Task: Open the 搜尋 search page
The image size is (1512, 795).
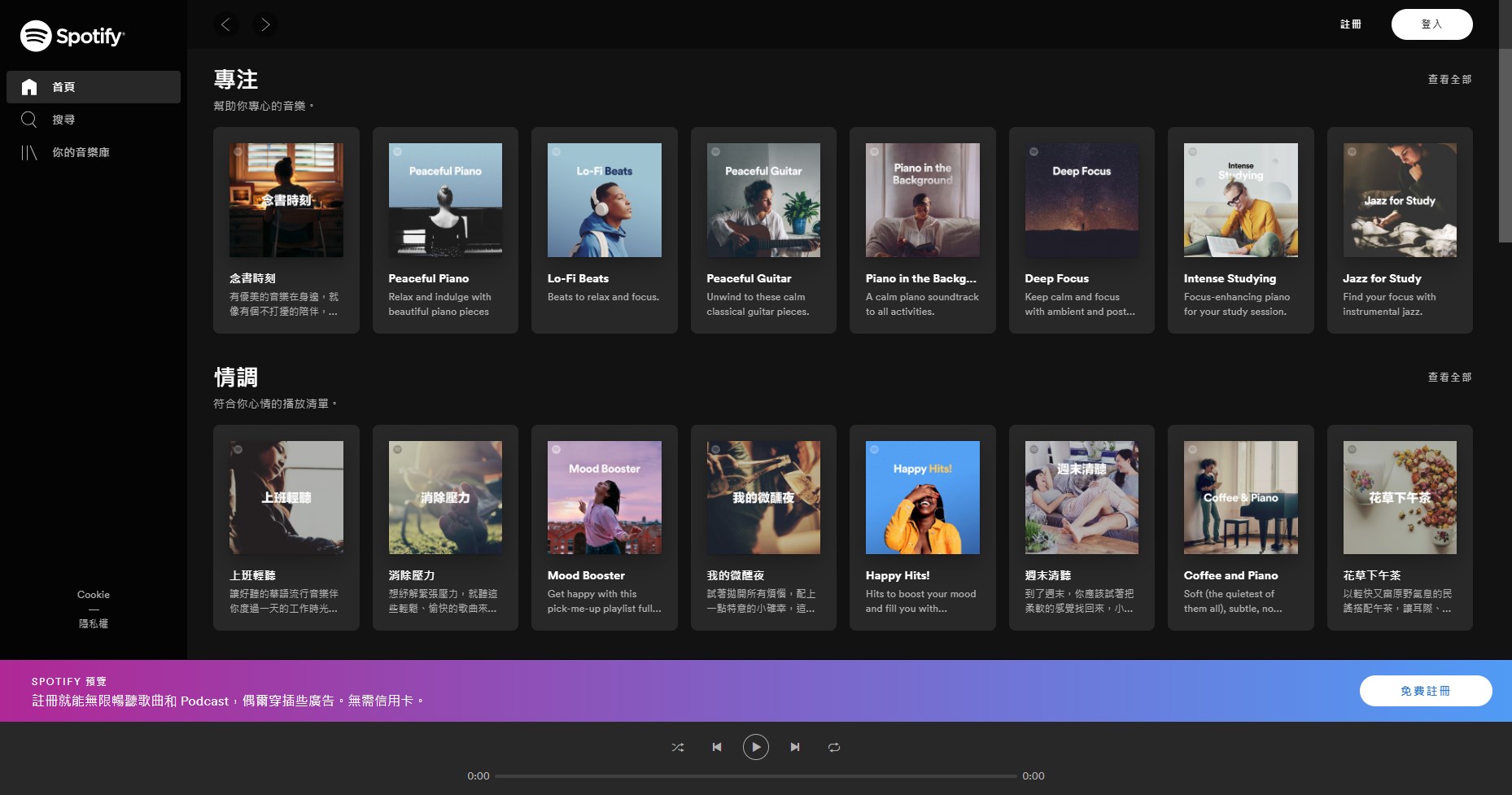Action: pos(63,120)
